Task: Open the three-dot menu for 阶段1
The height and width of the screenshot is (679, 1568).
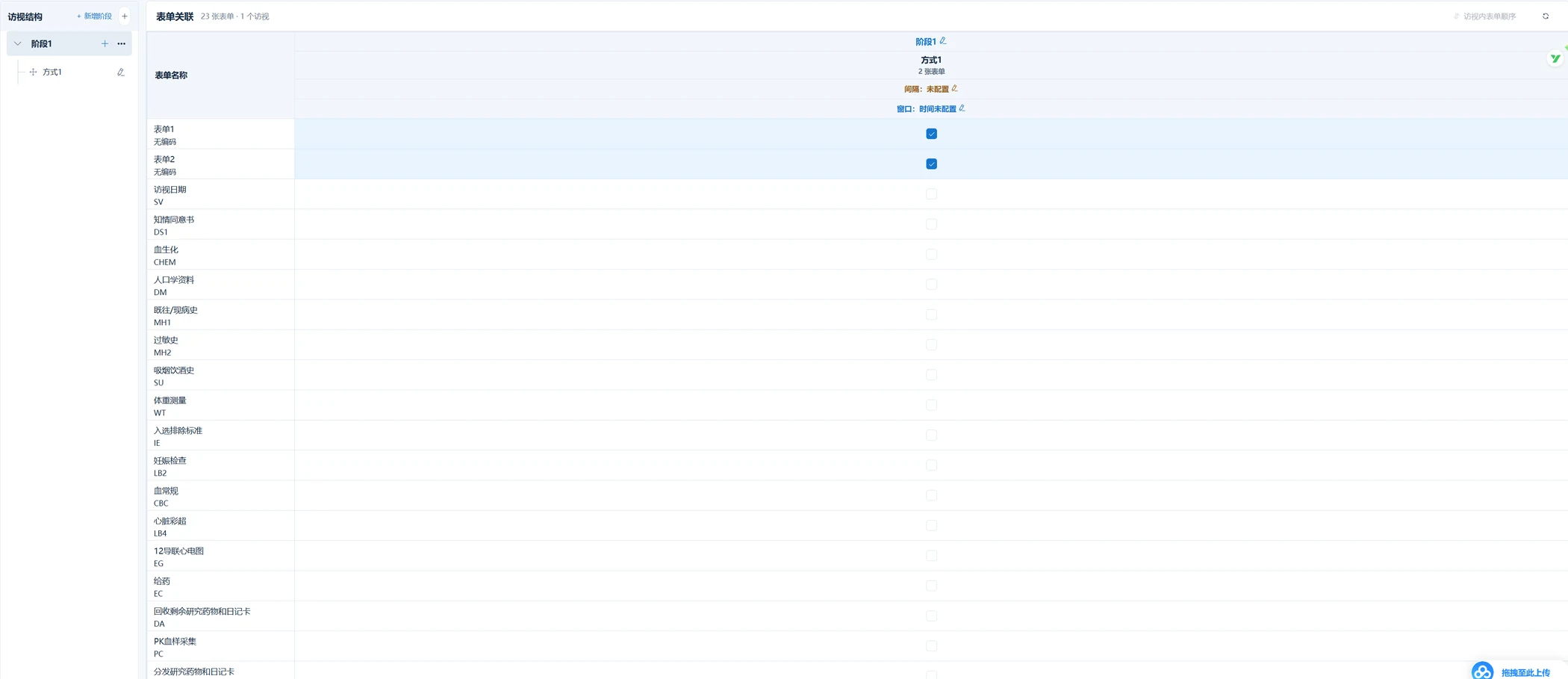Action: click(x=121, y=44)
